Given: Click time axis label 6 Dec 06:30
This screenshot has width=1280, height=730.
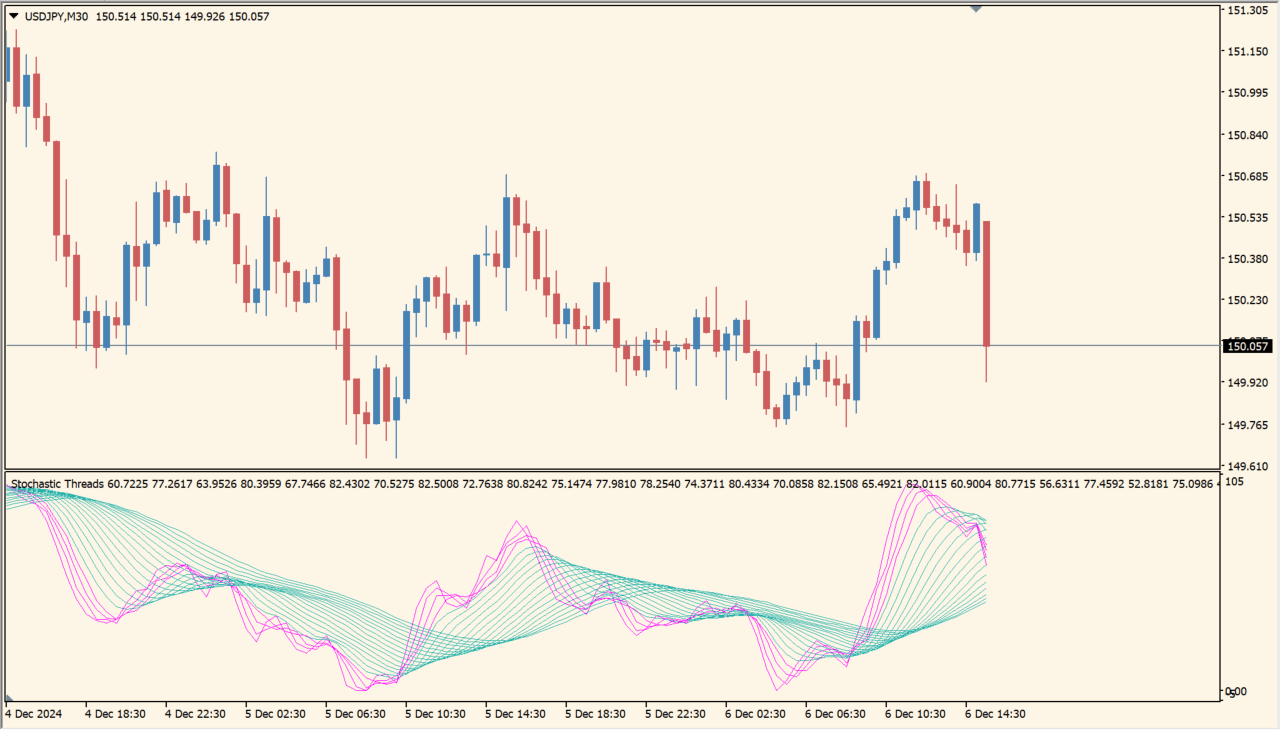Looking at the screenshot, I should [835, 714].
